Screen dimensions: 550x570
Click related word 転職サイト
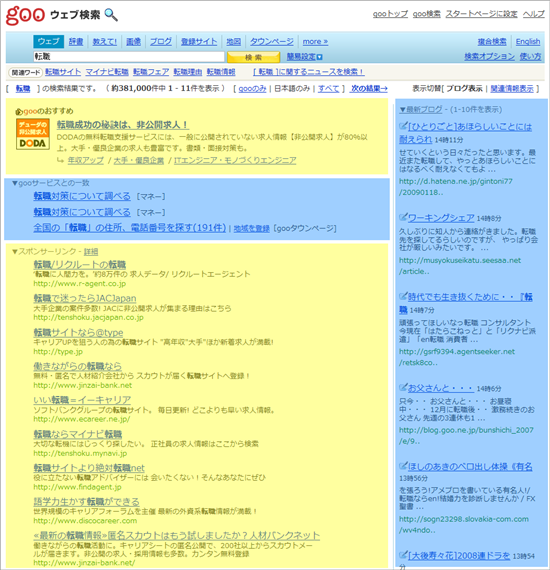[x=63, y=72]
